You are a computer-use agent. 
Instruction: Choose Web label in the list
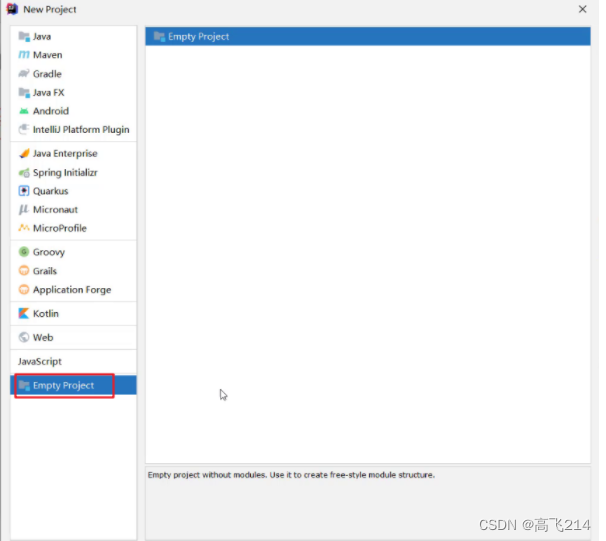tap(43, 337)
